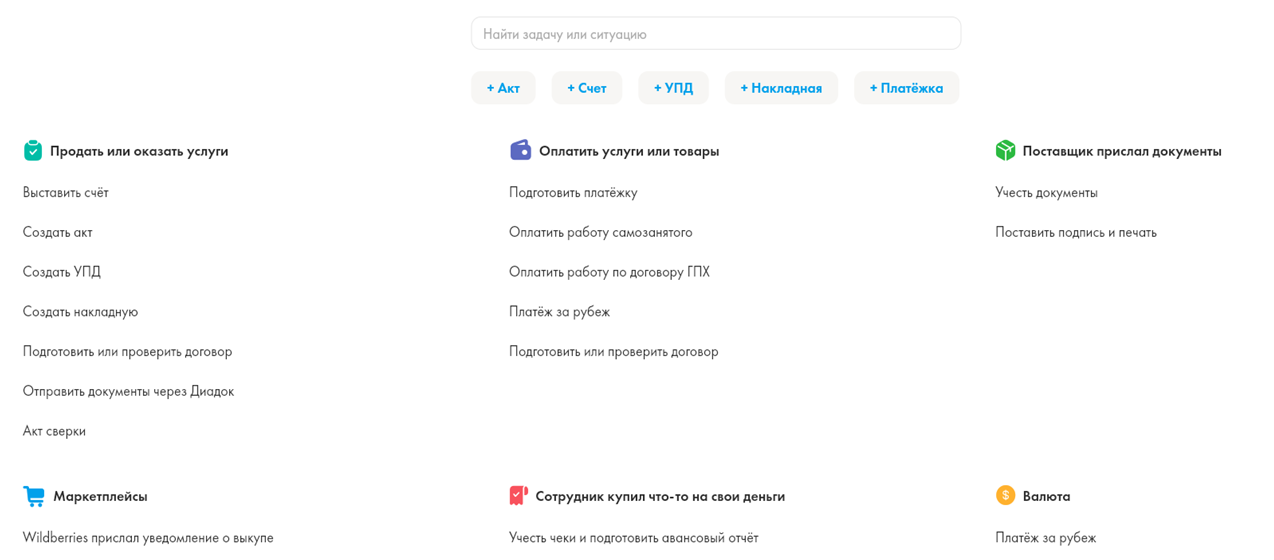The width and height of the screenshot is (1274, 560).
Task: Open Оплатить работу самозанятого
Action: click(601, 232)
